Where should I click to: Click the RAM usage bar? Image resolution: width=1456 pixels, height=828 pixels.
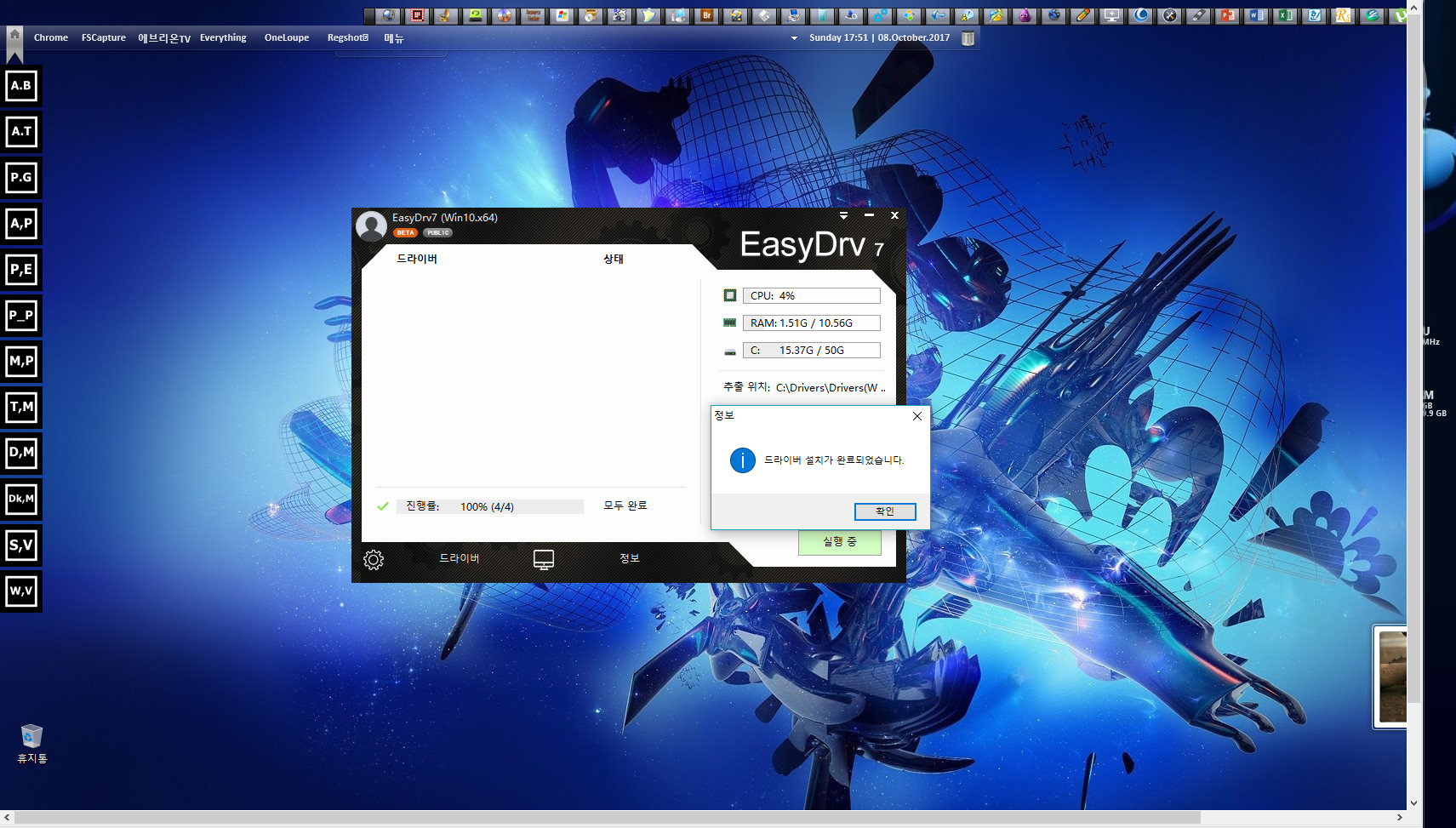pyautogui.click(x=812, y=323)
